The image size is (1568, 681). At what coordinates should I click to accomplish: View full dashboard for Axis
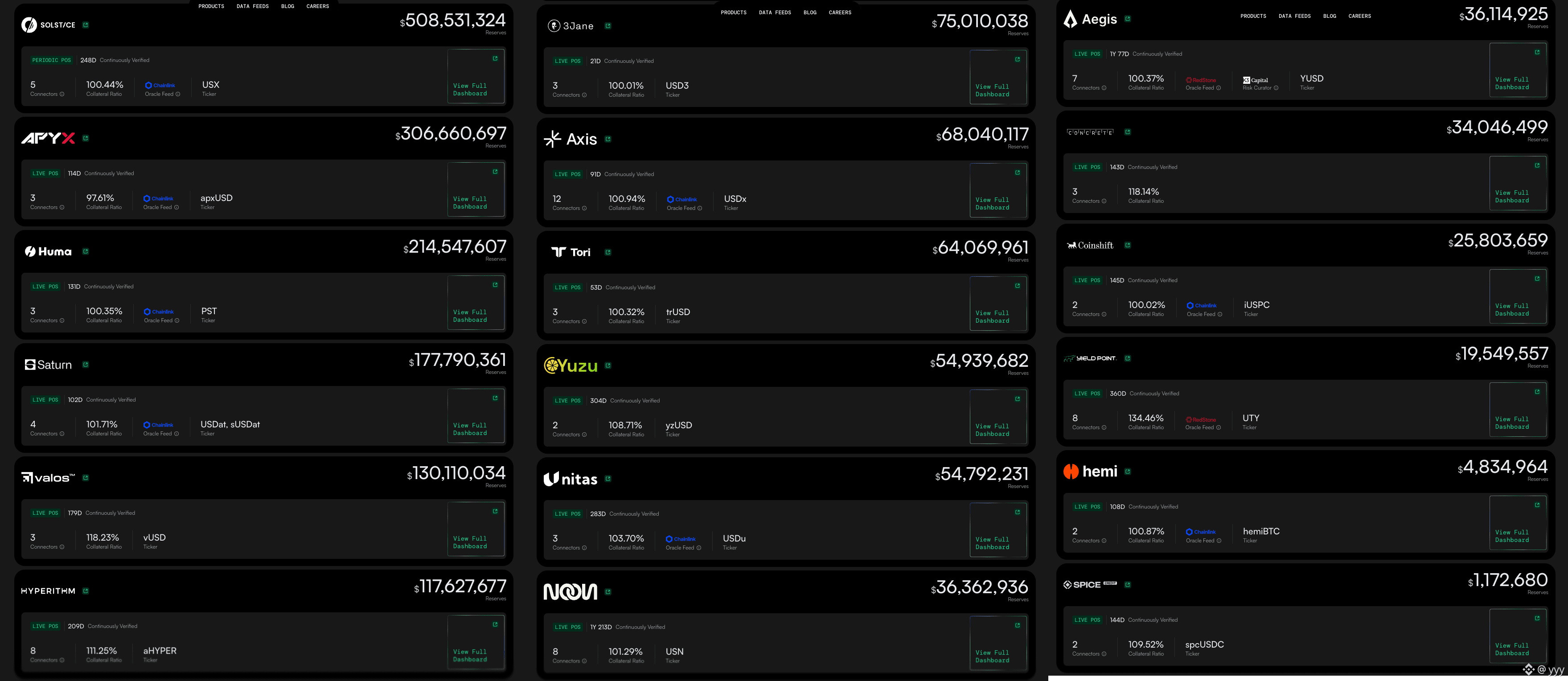point(997,190)
